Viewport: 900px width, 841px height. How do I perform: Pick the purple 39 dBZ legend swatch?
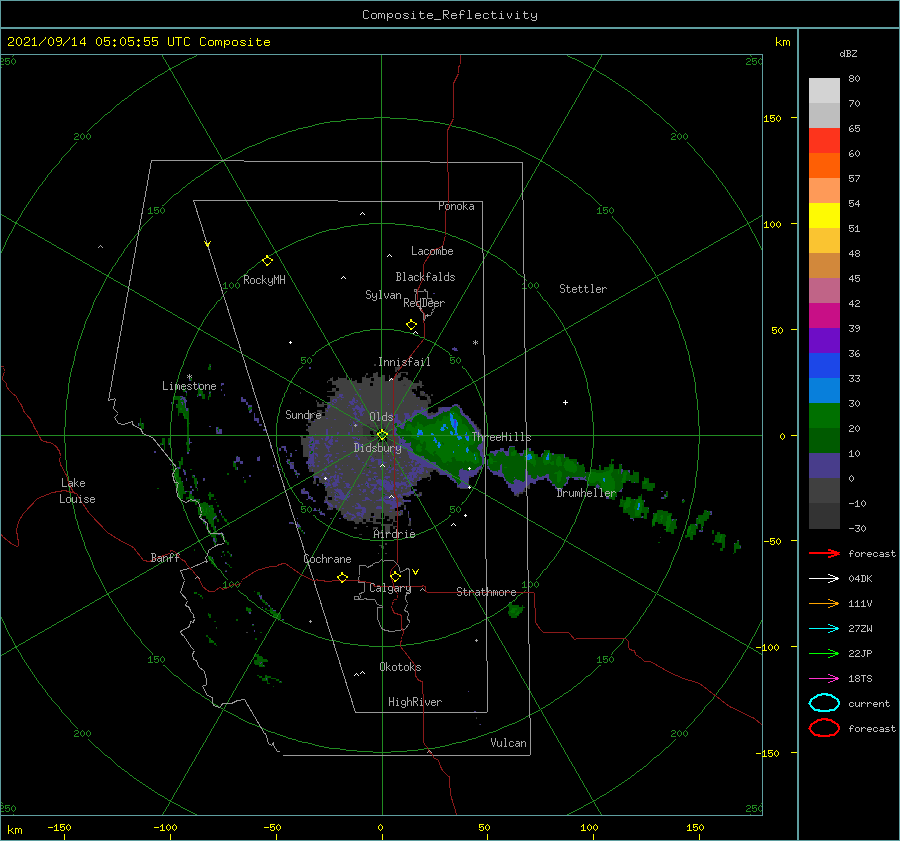pos(824,340)
